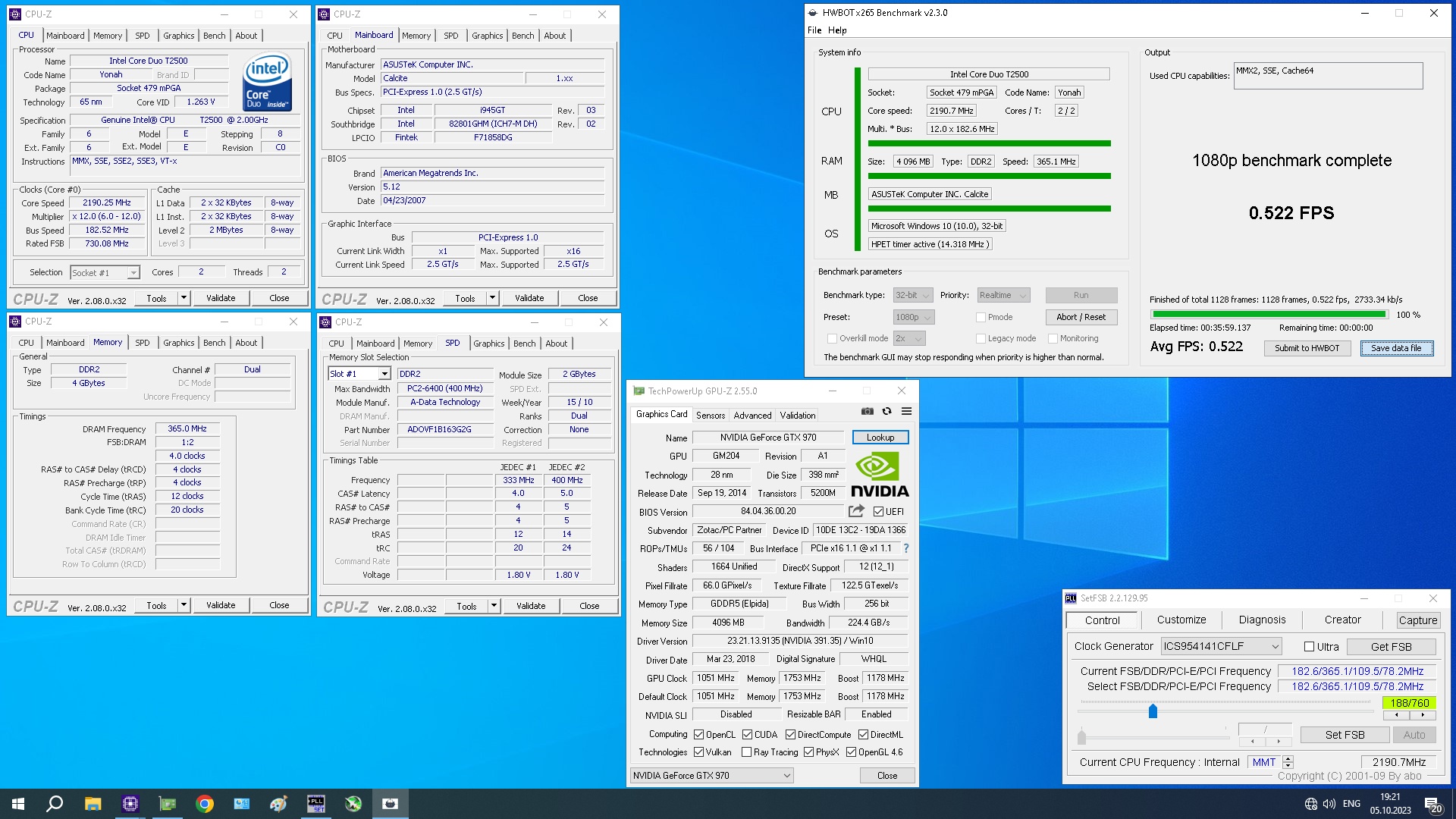
Task: Click the Used CPU capabilities text box
Action: pyautogui.click(x=1328, y=76)
